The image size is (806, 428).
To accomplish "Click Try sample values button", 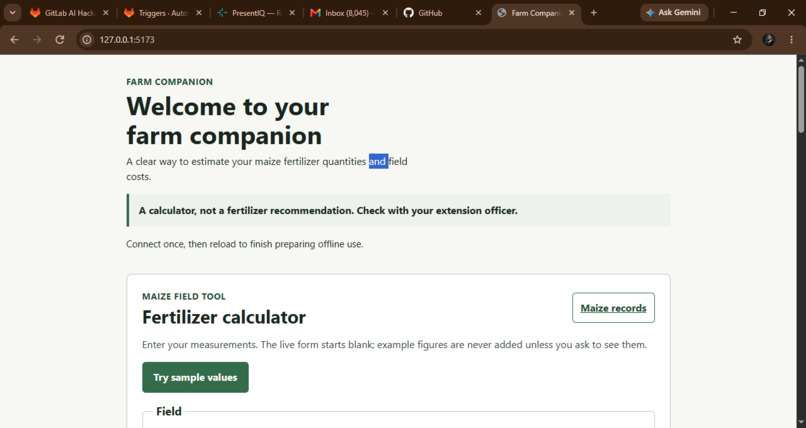I will pyautogui.click(x=195, y=377).
